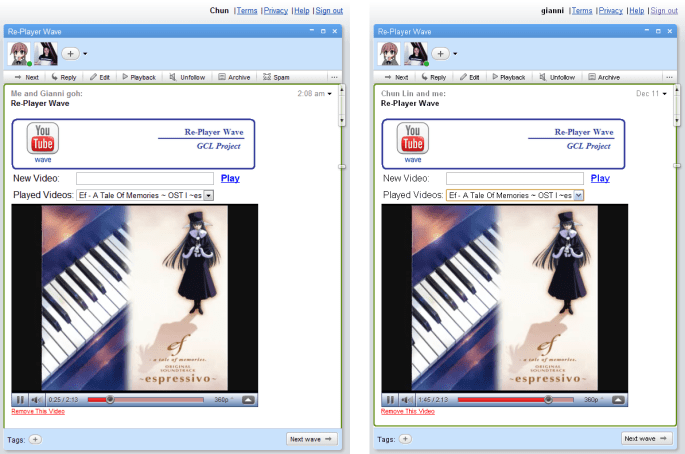685x454 pixels.
Task: Click Remove This Video in Chun's window
Action: tap(38, 411)
